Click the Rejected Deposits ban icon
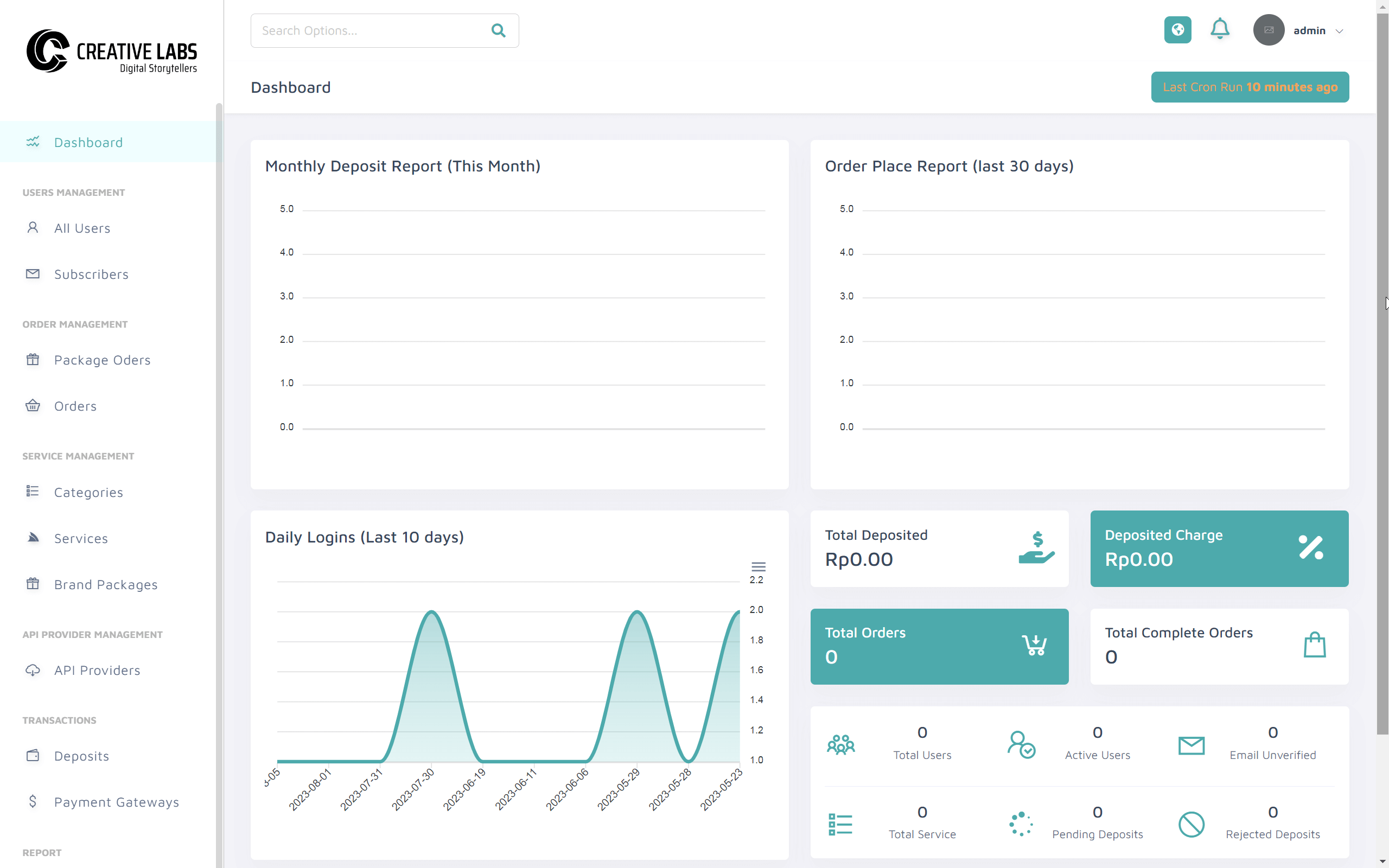The width and height of the screenshot is (1389, 868). [1191, 825]
